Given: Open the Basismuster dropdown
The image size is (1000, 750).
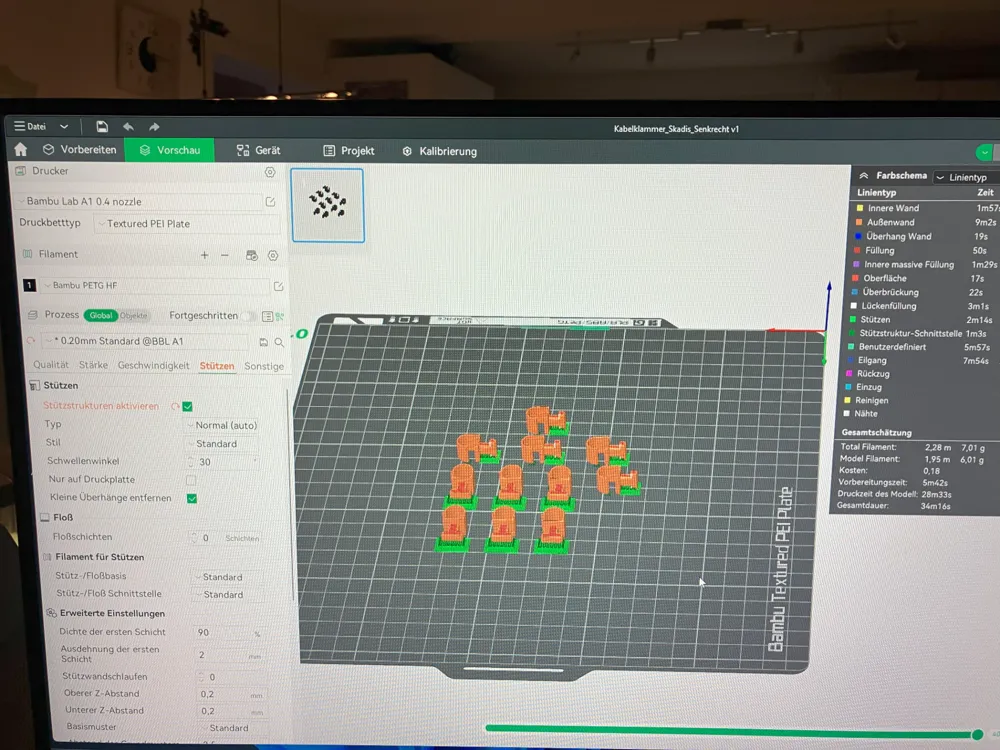Looking at the screenshot, I should (x=232, y=728).
